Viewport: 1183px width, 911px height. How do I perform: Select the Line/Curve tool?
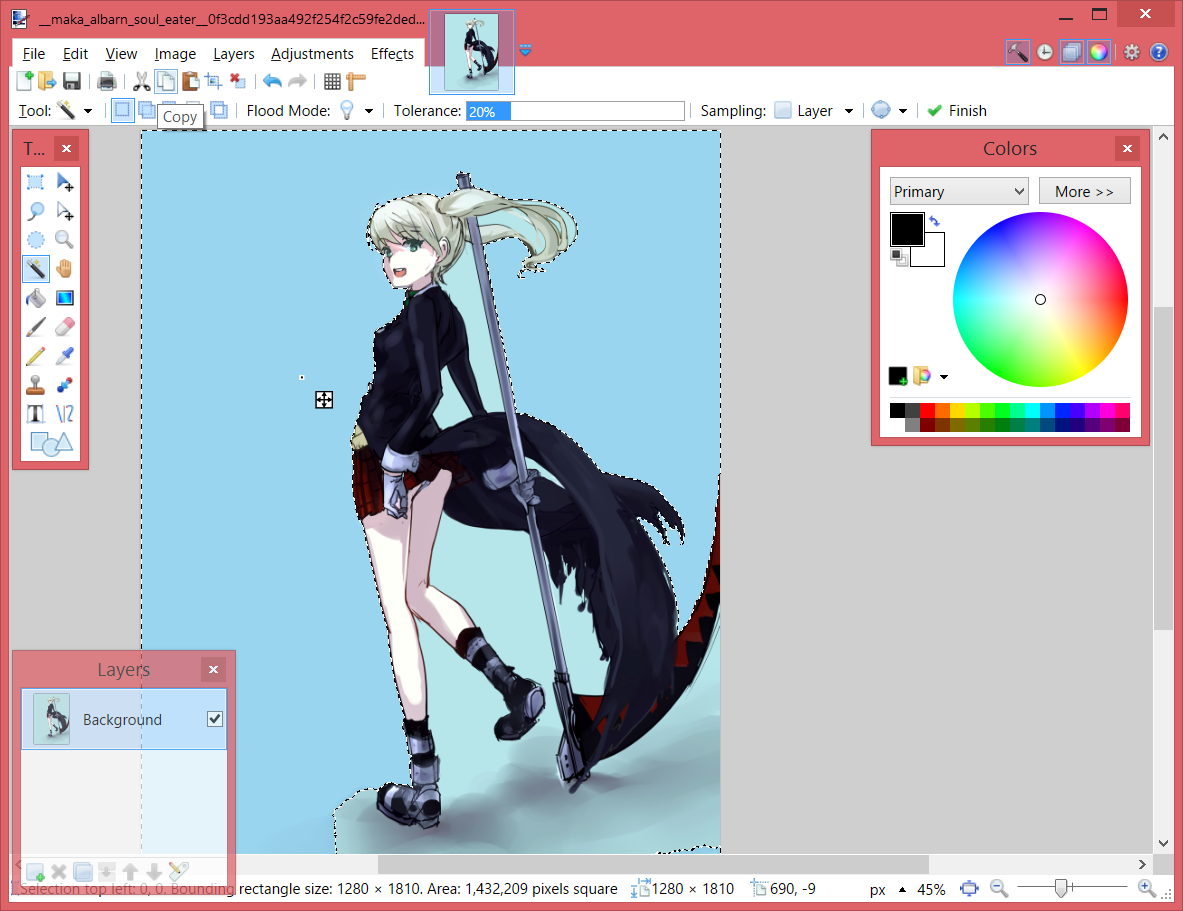pyautogui.click(x=65, y=414)
